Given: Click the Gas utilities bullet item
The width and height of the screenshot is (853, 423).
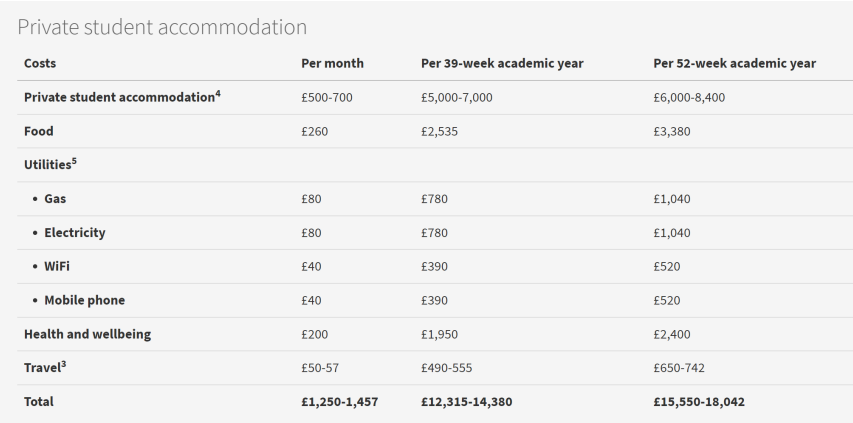Looking at the screenshot, I should tap(55, 199).
